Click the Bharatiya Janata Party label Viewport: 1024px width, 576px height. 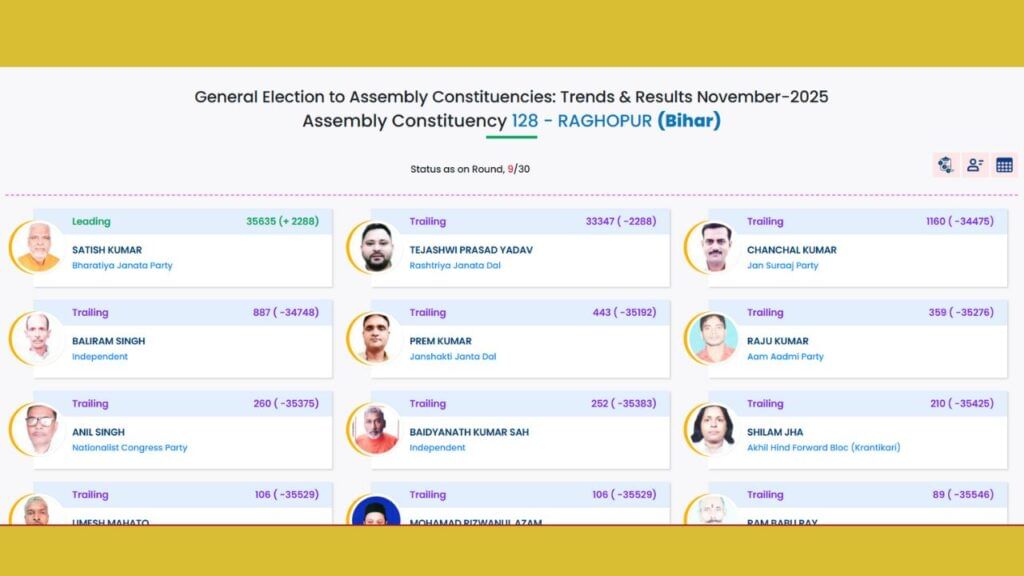coord(122,266)
